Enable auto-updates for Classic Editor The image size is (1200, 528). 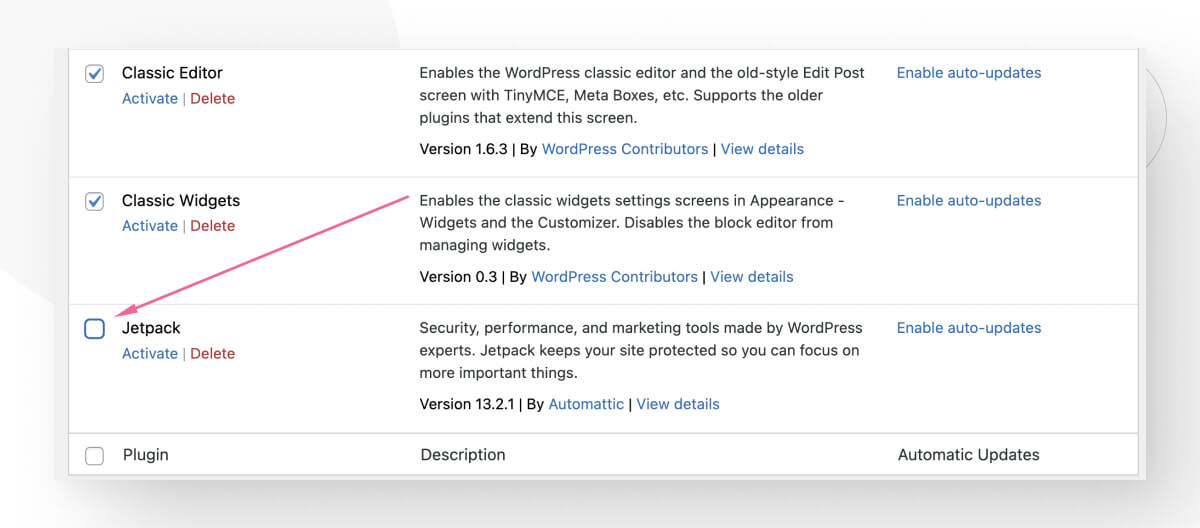[x=968, y=73]
